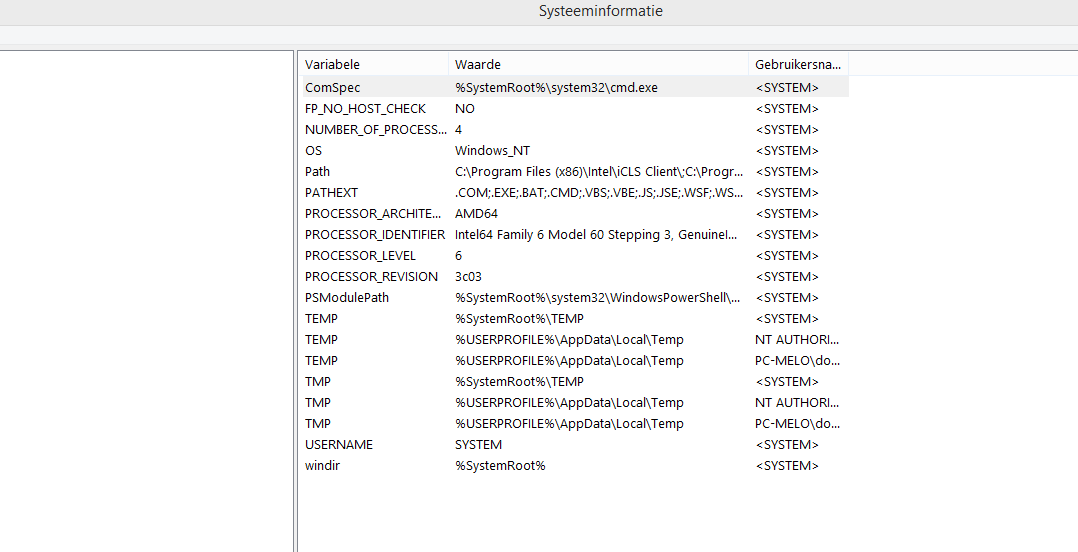Click the USERNAME variable row
Screen dimensions: 1078x552
click(339, 445)
